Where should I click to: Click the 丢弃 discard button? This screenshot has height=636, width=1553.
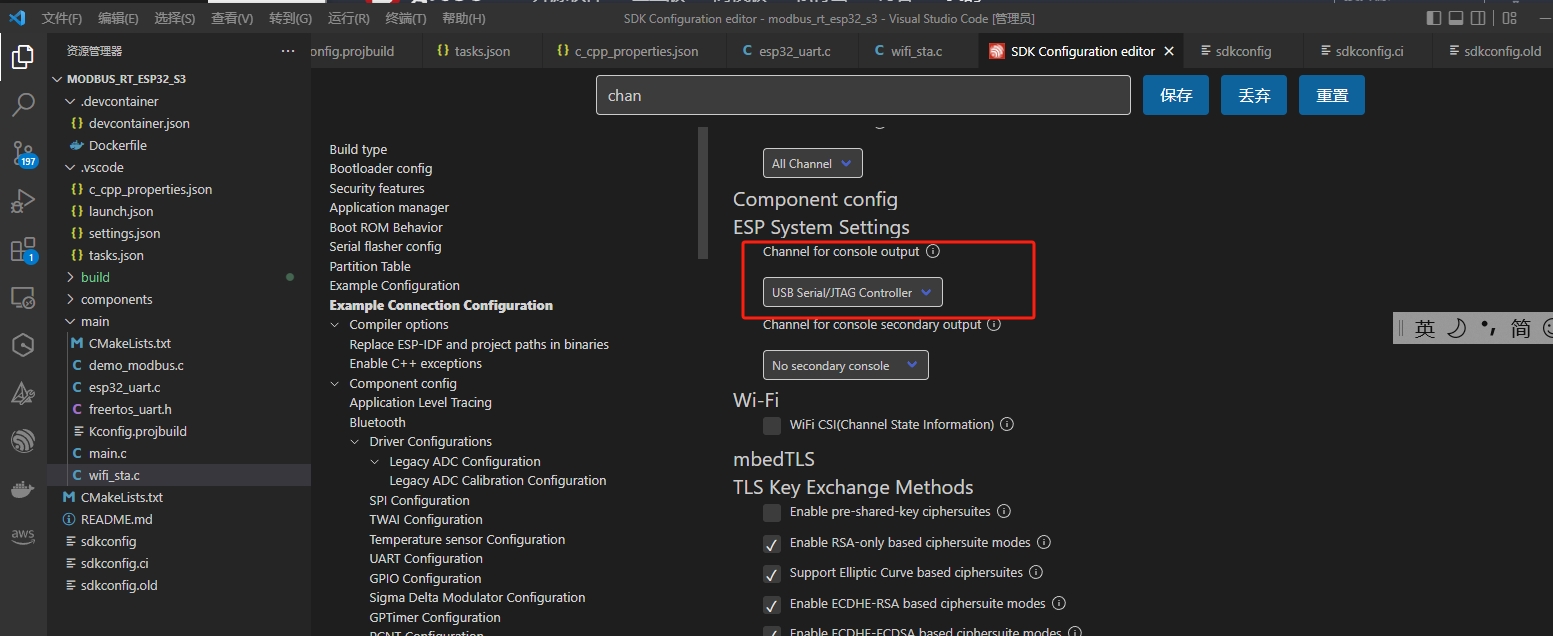point(1254,95)
